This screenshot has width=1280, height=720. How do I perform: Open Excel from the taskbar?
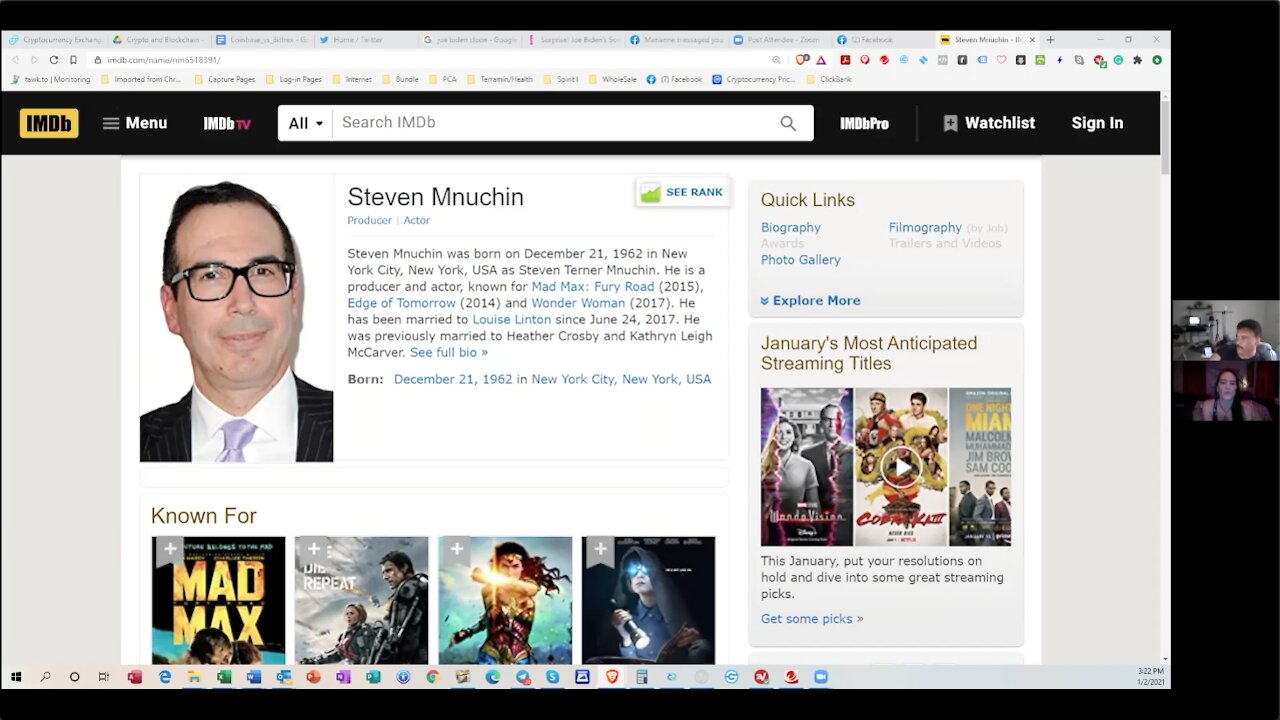coord(224,677)
